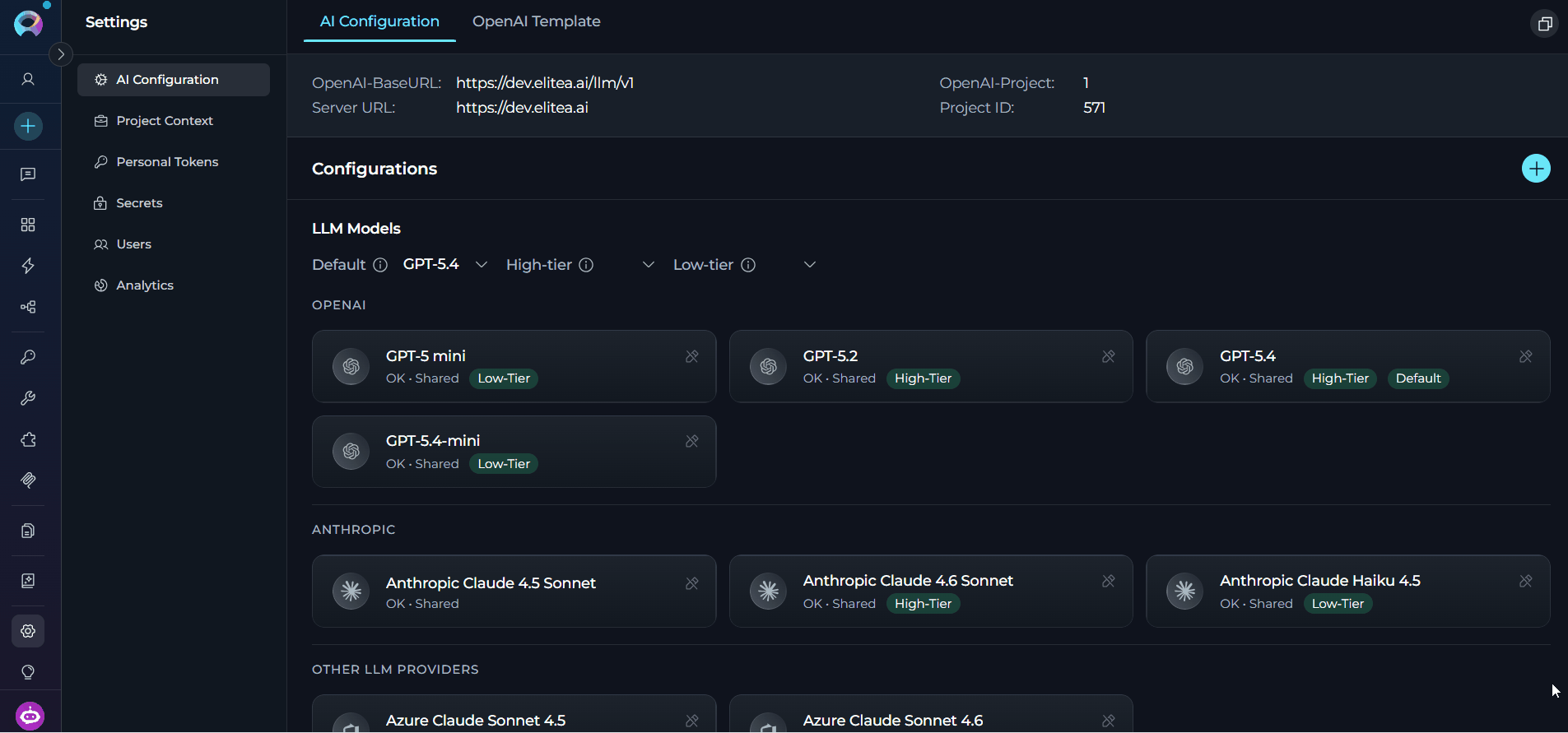Open the lightning bolt sidebar icon

click(x=28, y=266)
